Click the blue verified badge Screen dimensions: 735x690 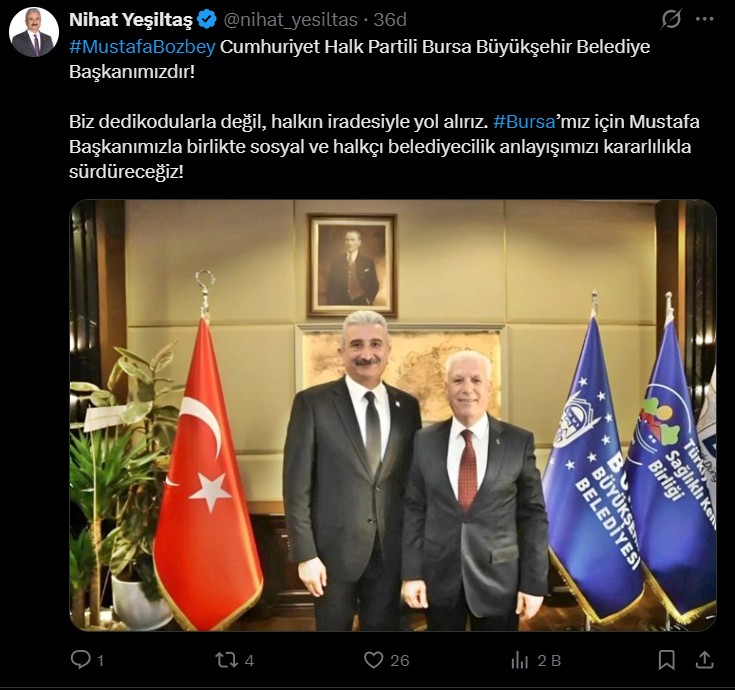207,20
